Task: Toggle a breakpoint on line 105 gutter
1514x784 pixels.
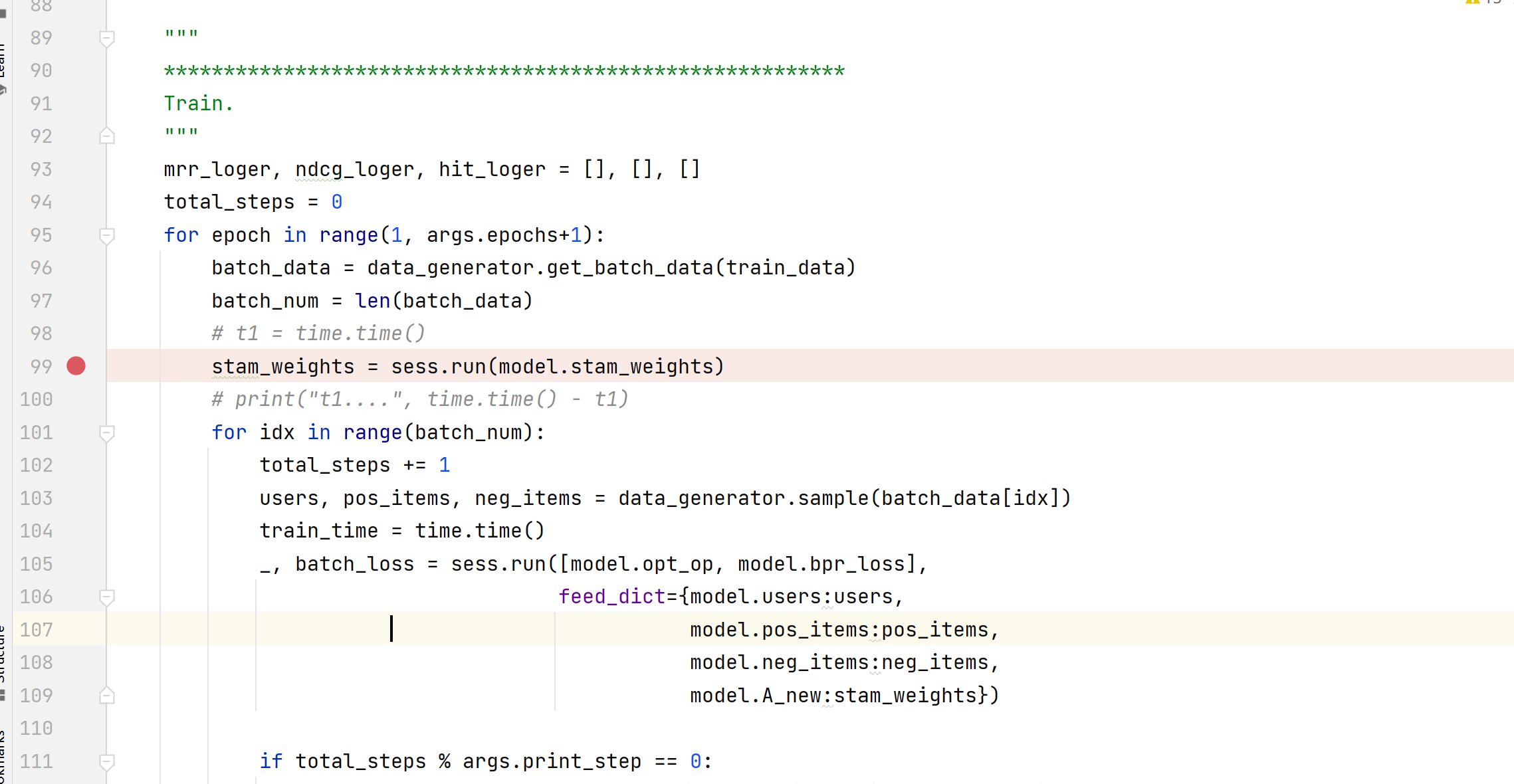Action: click(76, 563)
